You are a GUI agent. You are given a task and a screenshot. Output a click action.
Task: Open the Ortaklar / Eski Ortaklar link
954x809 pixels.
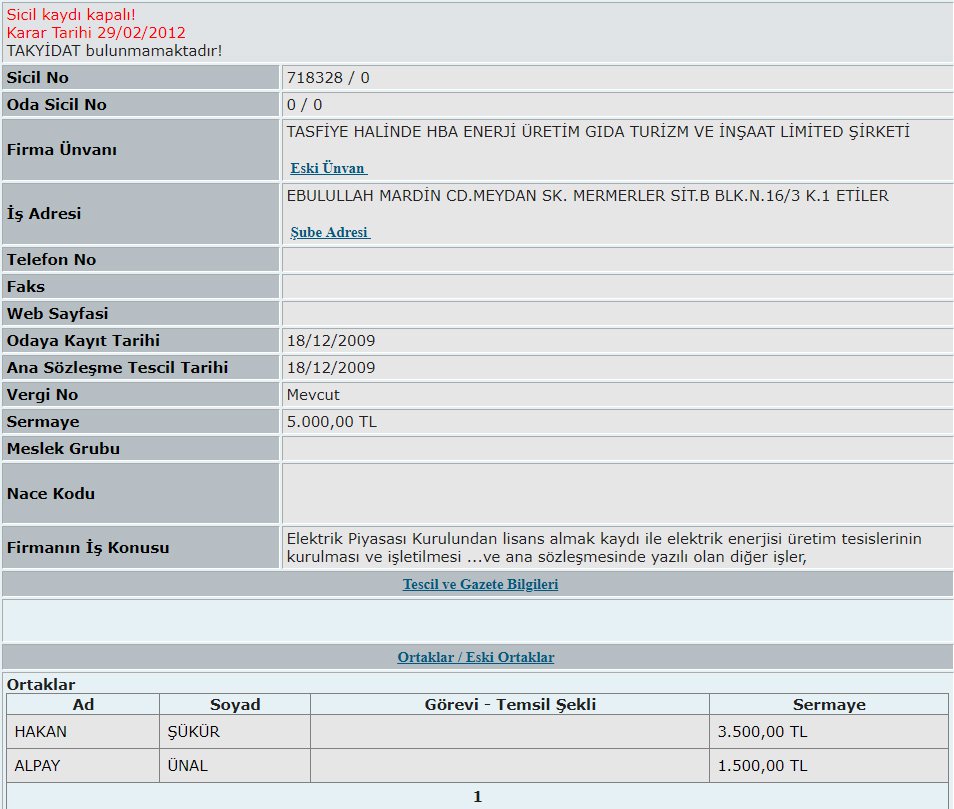pyautogui.click(x=476, y=657)
